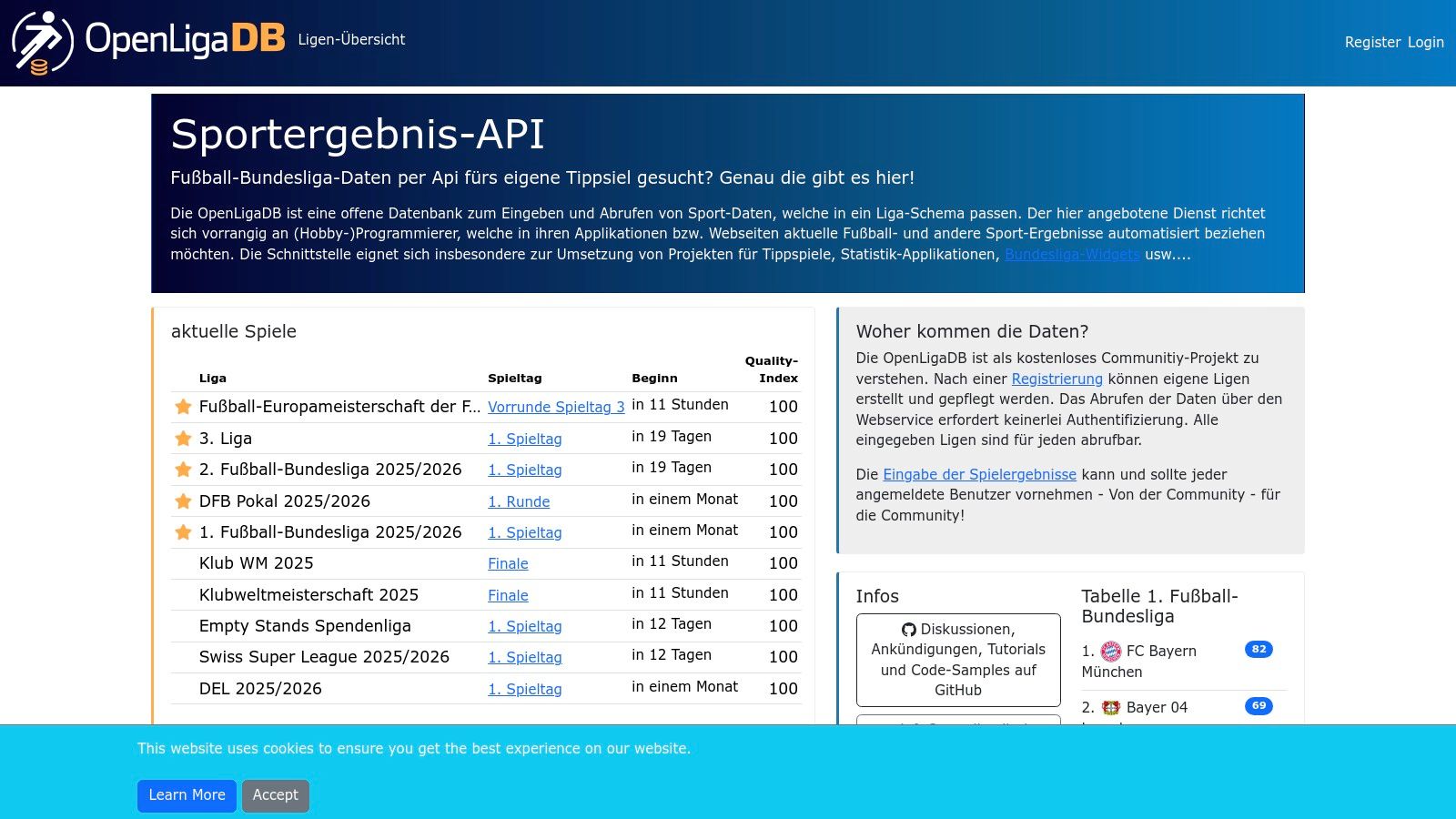
Task: Click the Learn More cookie button
Action: pyautogui.click(x=187, y=795)
